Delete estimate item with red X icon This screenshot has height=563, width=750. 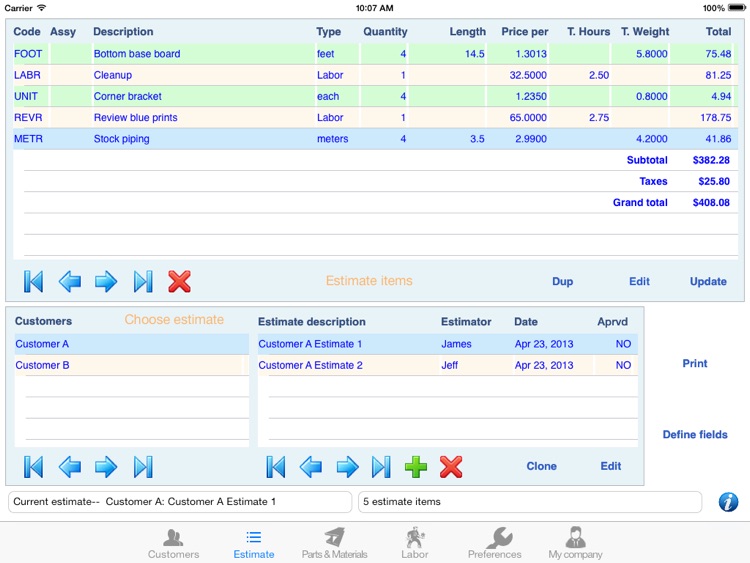(x=179, y=282)
